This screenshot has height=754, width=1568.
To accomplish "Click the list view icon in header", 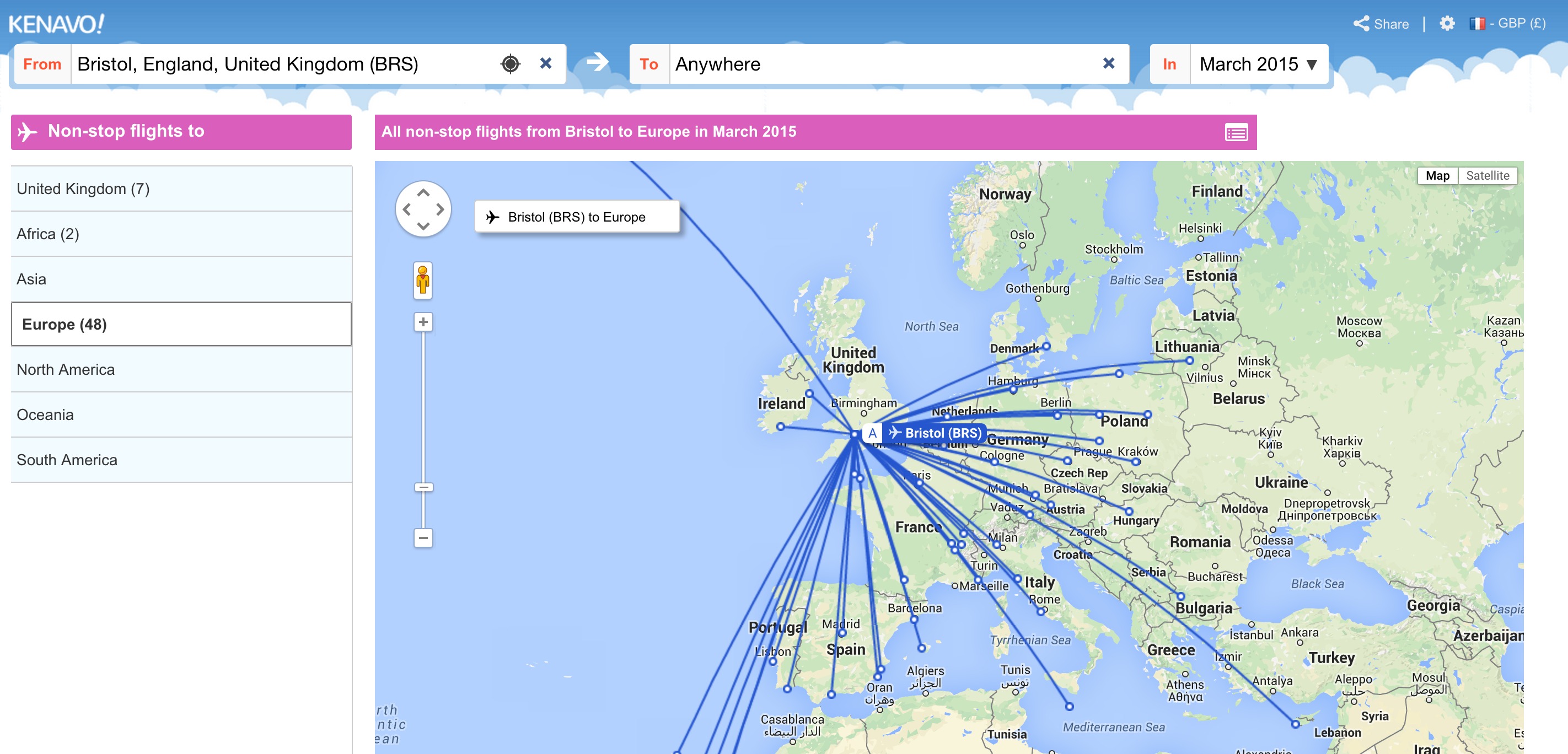I will tap(1236, 132).
